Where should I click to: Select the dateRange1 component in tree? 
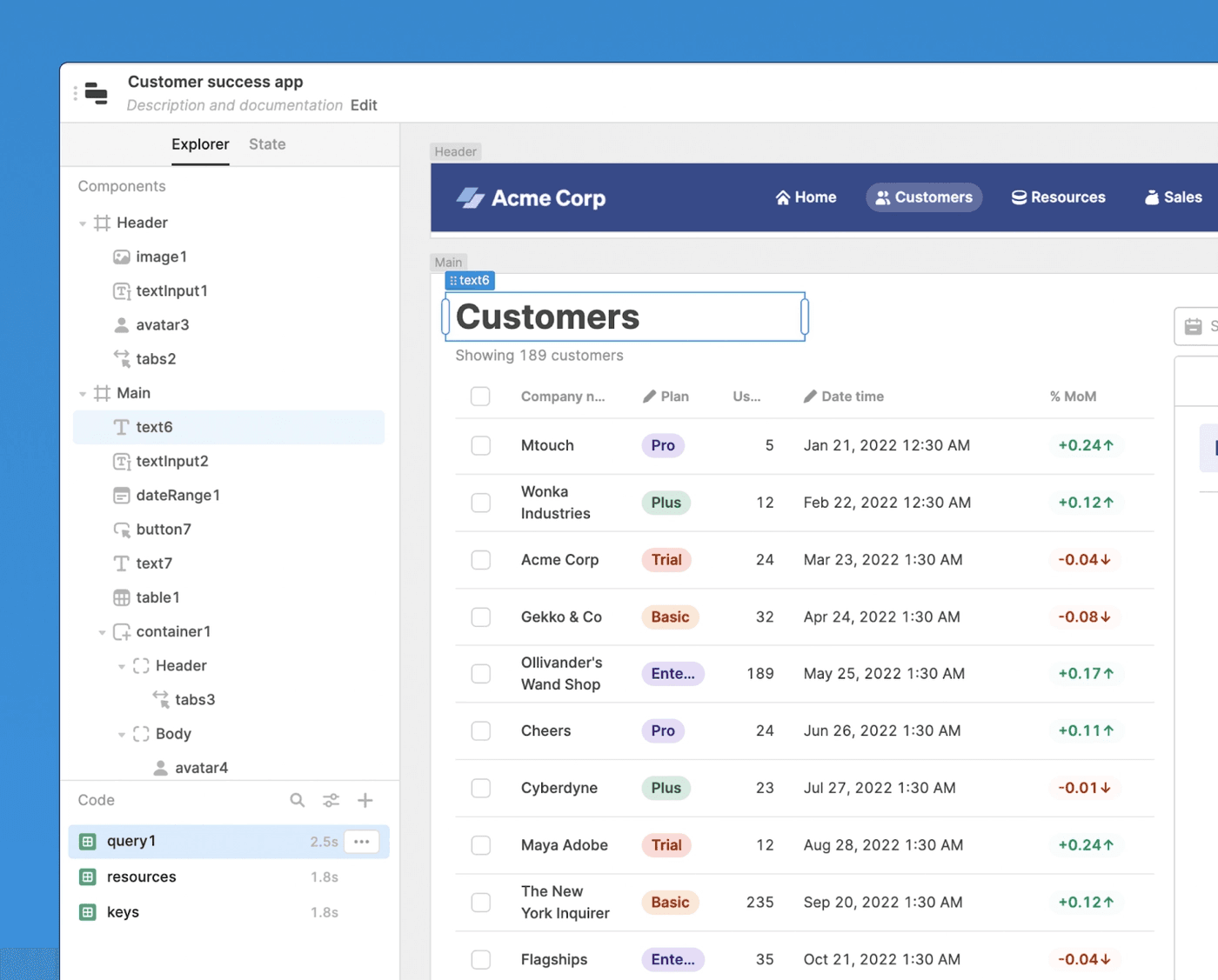coord(177,496)
